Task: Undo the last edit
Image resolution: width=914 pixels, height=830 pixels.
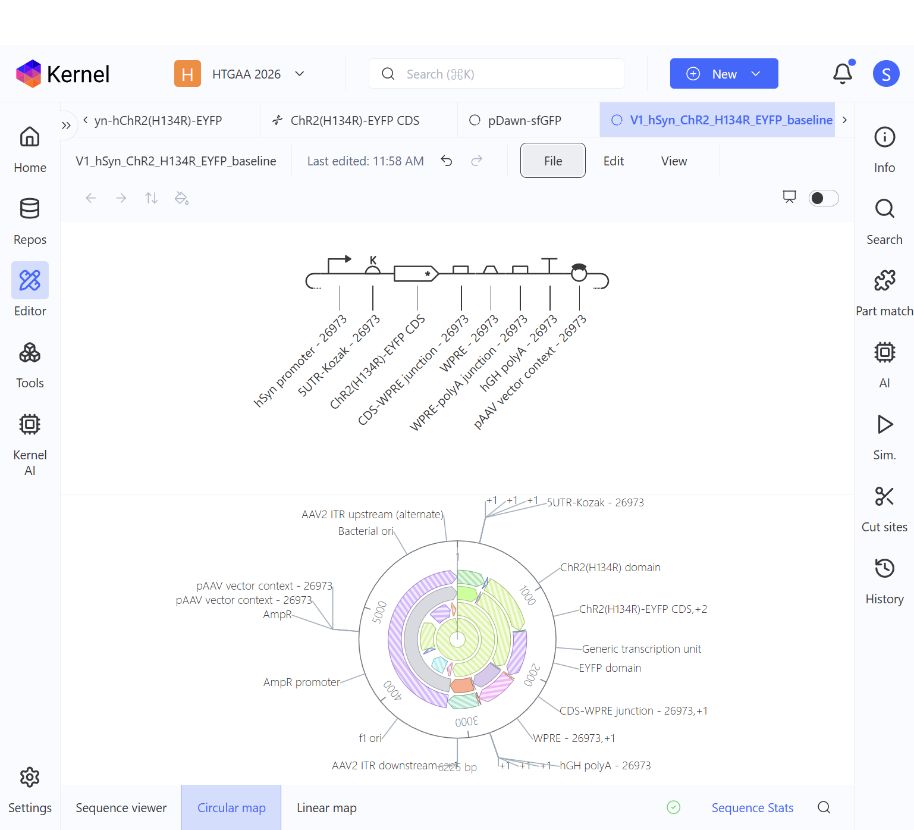Action: pyautogui.click(x=447, y=161)
